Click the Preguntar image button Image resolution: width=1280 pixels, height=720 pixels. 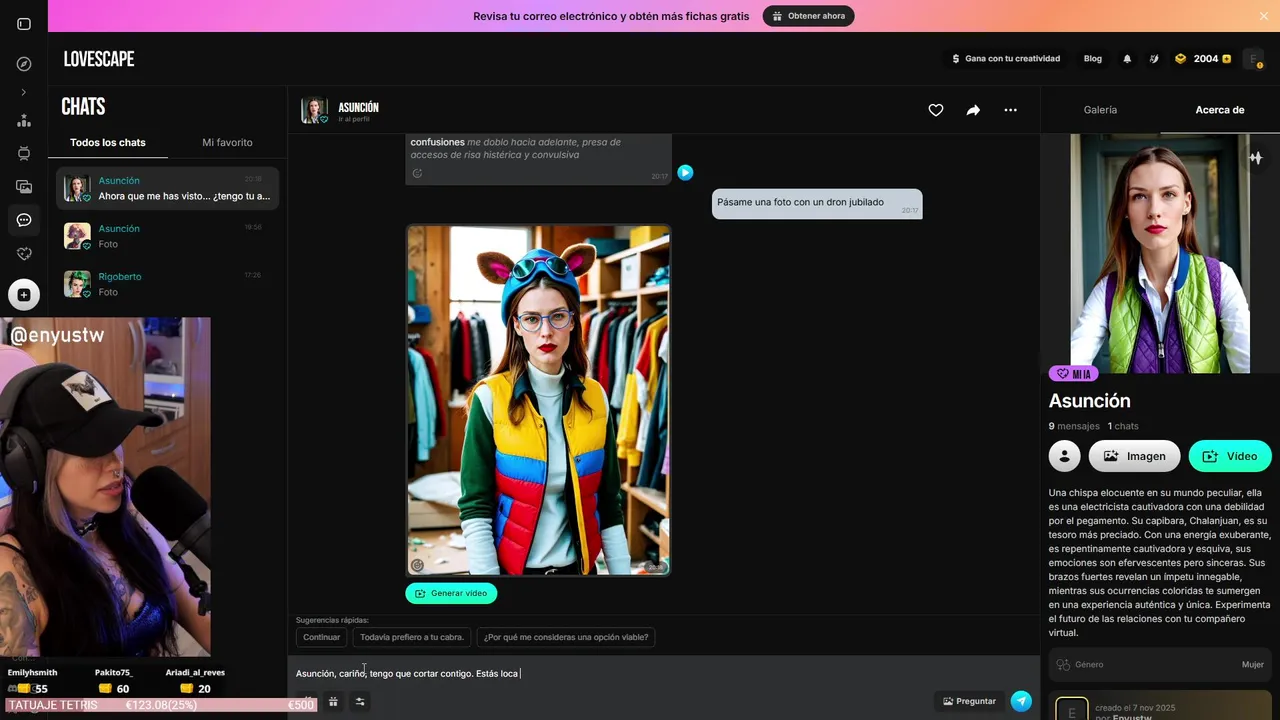(969, 701)
